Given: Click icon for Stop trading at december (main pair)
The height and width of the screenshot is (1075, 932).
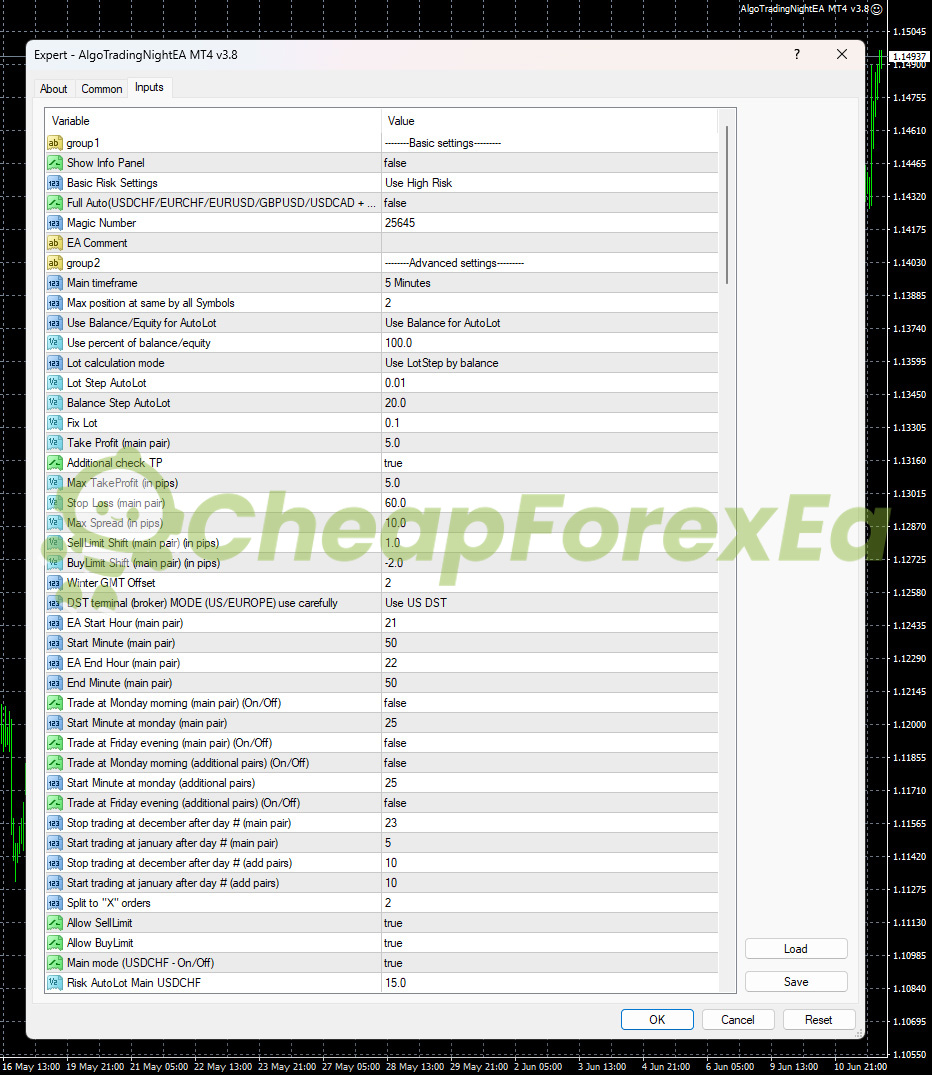Looking at the screenshot, I should coord(55,823).
